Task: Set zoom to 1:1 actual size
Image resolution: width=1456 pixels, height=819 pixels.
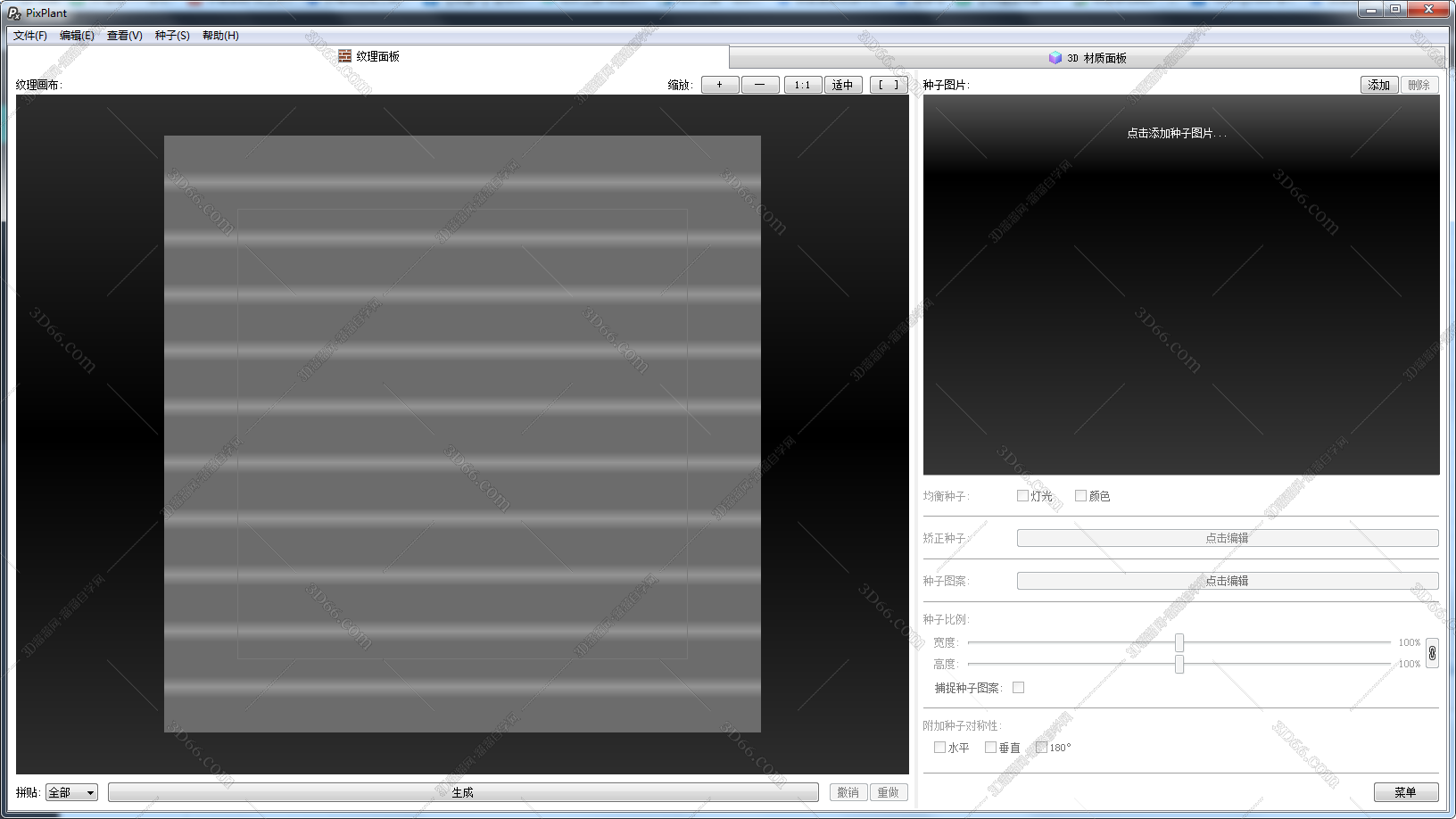Action: pyautogui.click(x=802, y=85)
